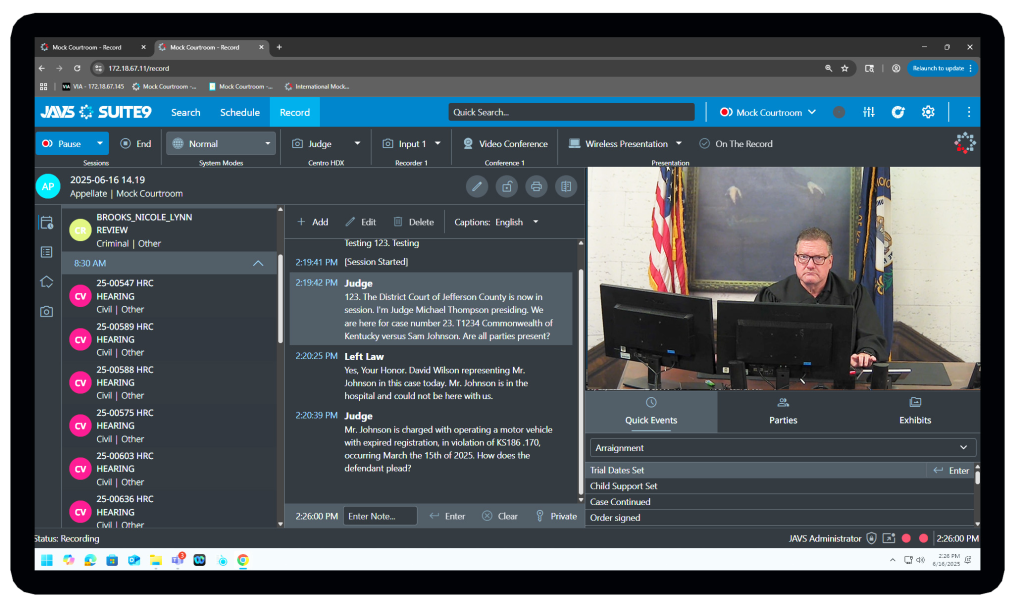This screenshot has width=1024, height=606.
Task: Open the Schedule menu item
Action: (x=240, y=112)
